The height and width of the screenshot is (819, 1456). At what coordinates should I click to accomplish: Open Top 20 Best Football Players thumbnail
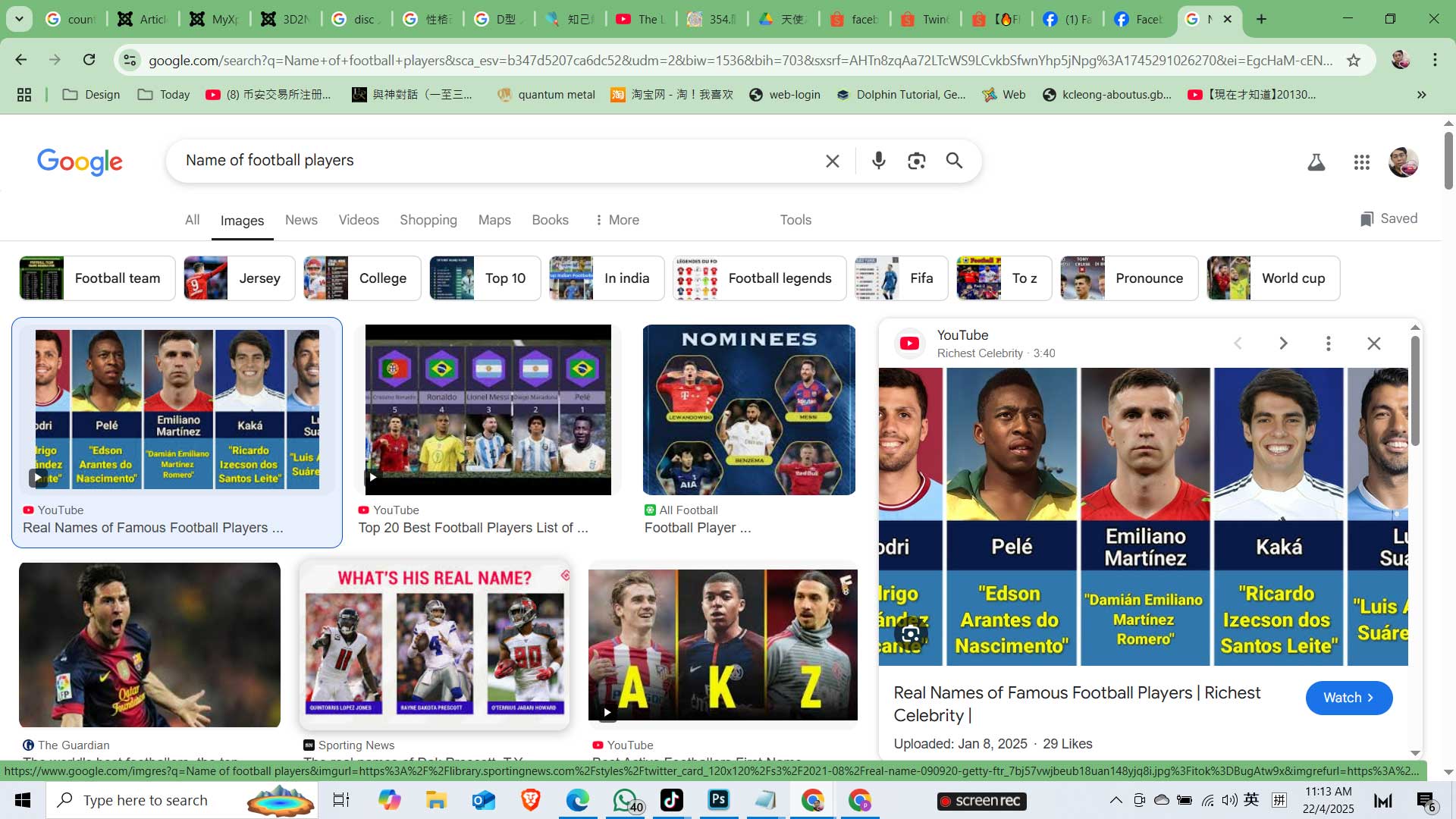click(x=488, y=409)
